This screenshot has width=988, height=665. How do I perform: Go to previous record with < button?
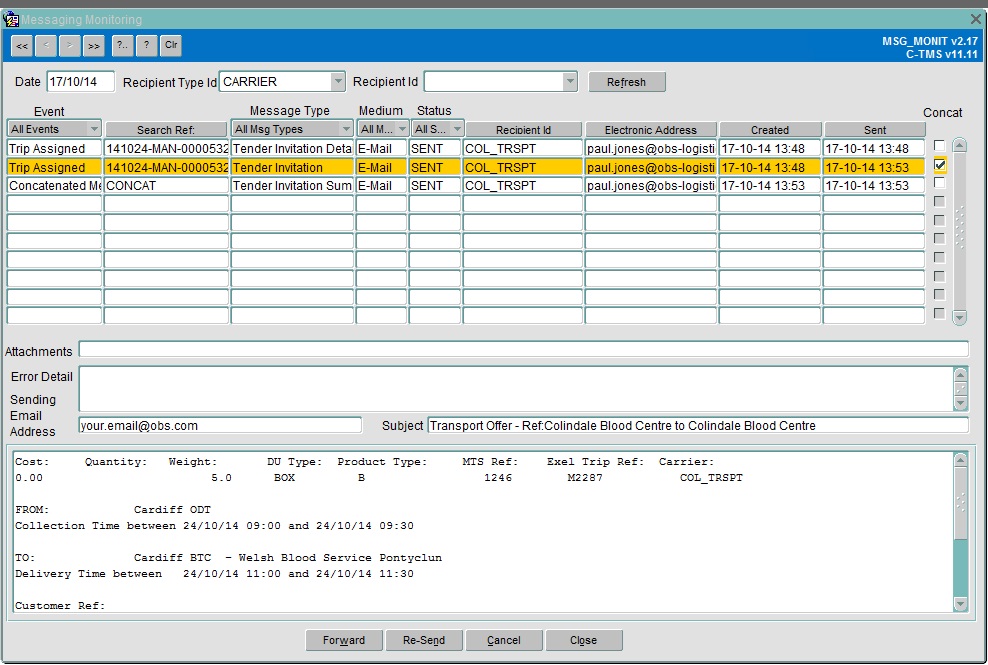(x=46, y=45)
